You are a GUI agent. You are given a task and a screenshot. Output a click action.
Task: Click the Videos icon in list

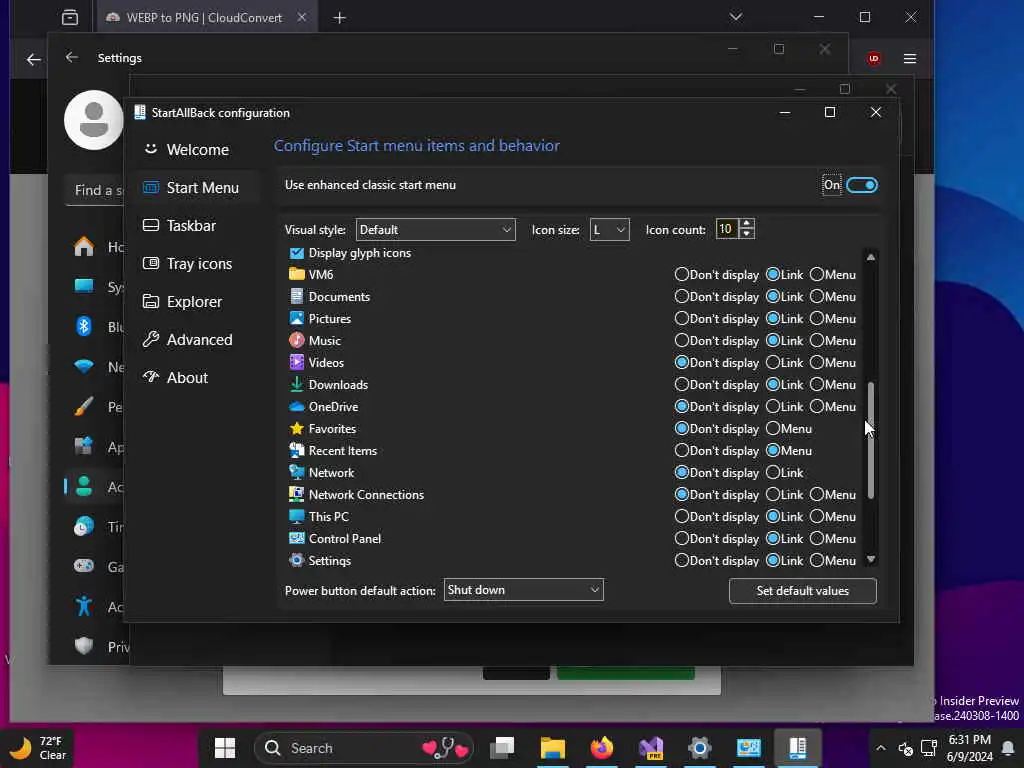pos(296,362)
